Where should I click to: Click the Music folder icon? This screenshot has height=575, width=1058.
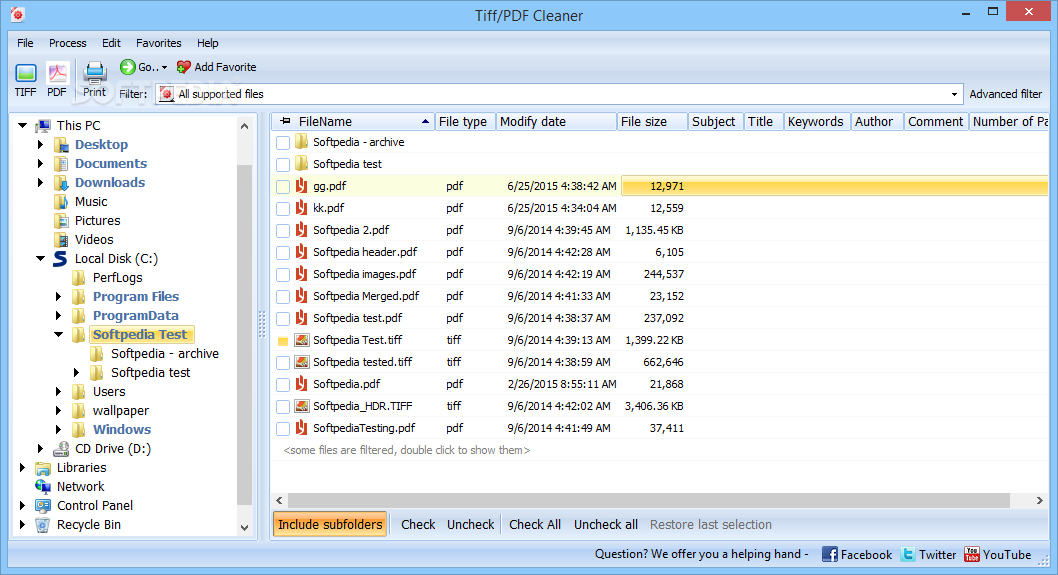[x=61, y=202]
